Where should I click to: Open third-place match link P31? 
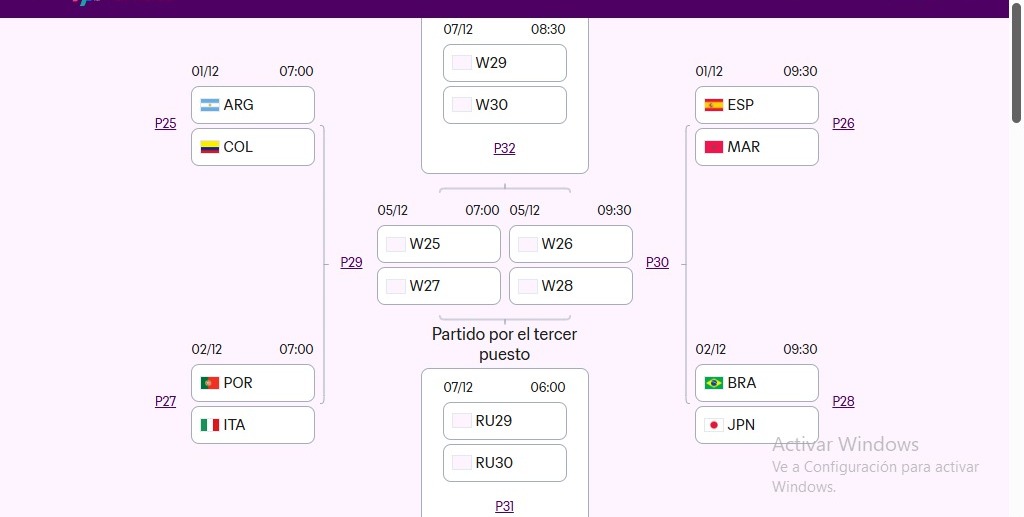coord(504,507)
